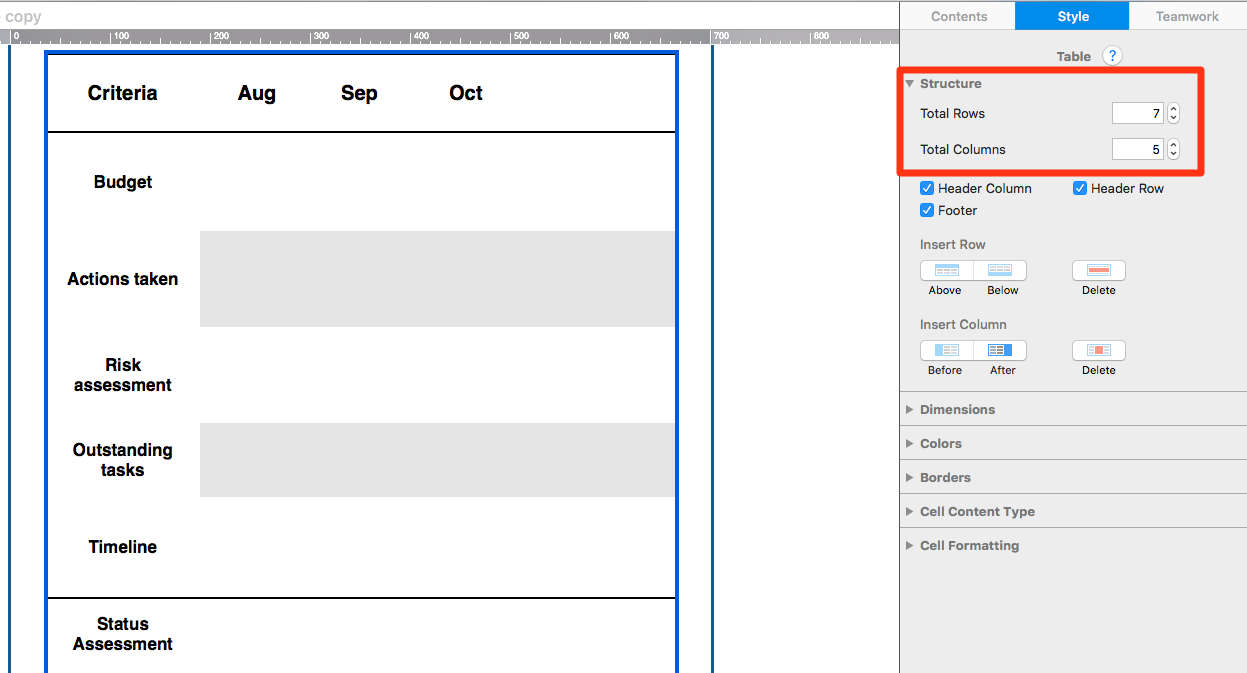
Task: Switch to the Contents tab
Action: pos(958,16)
